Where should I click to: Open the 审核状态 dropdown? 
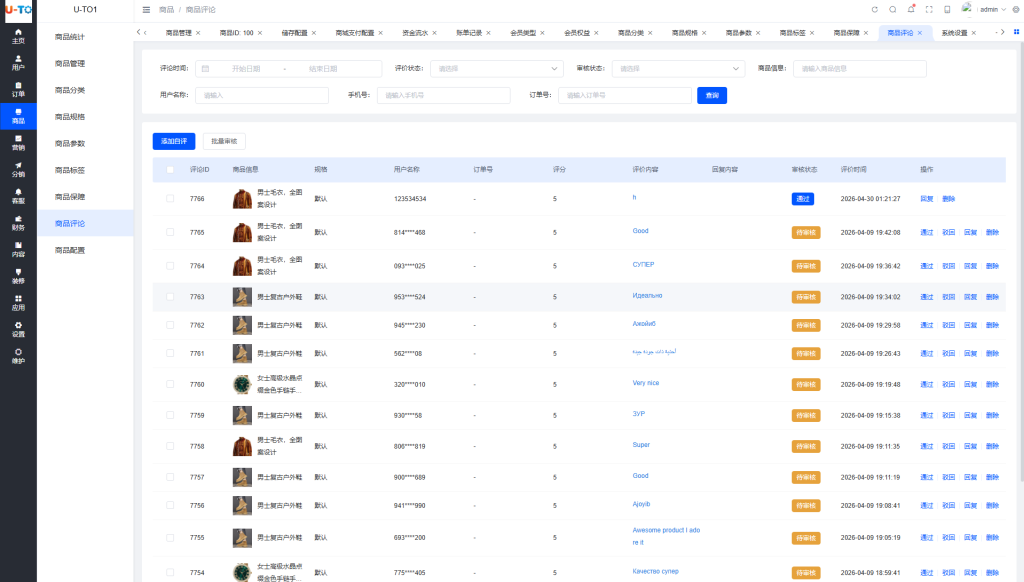tap(678, 69)
